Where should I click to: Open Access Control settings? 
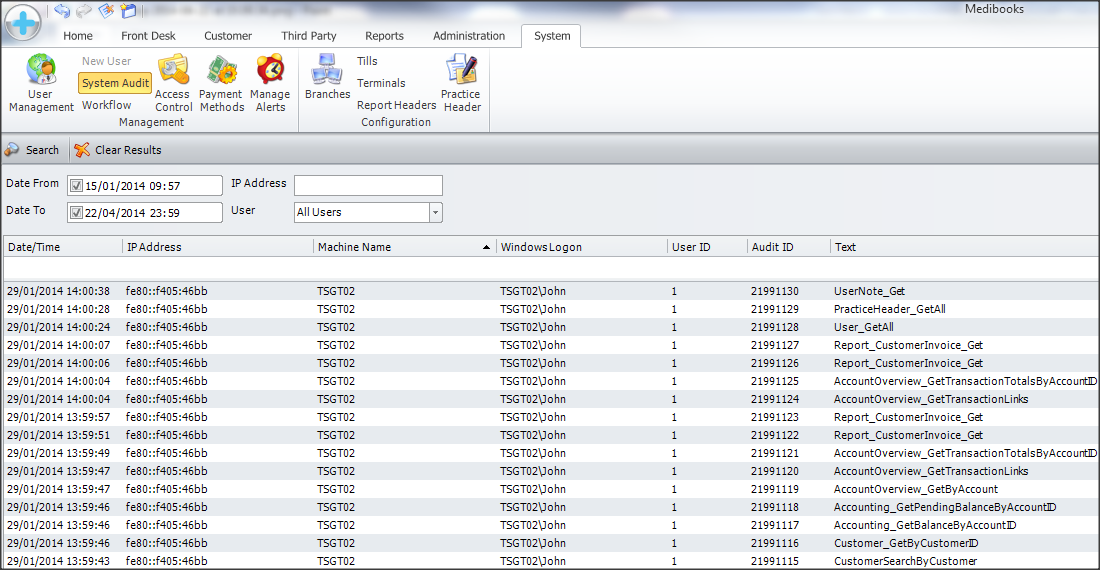173,84
